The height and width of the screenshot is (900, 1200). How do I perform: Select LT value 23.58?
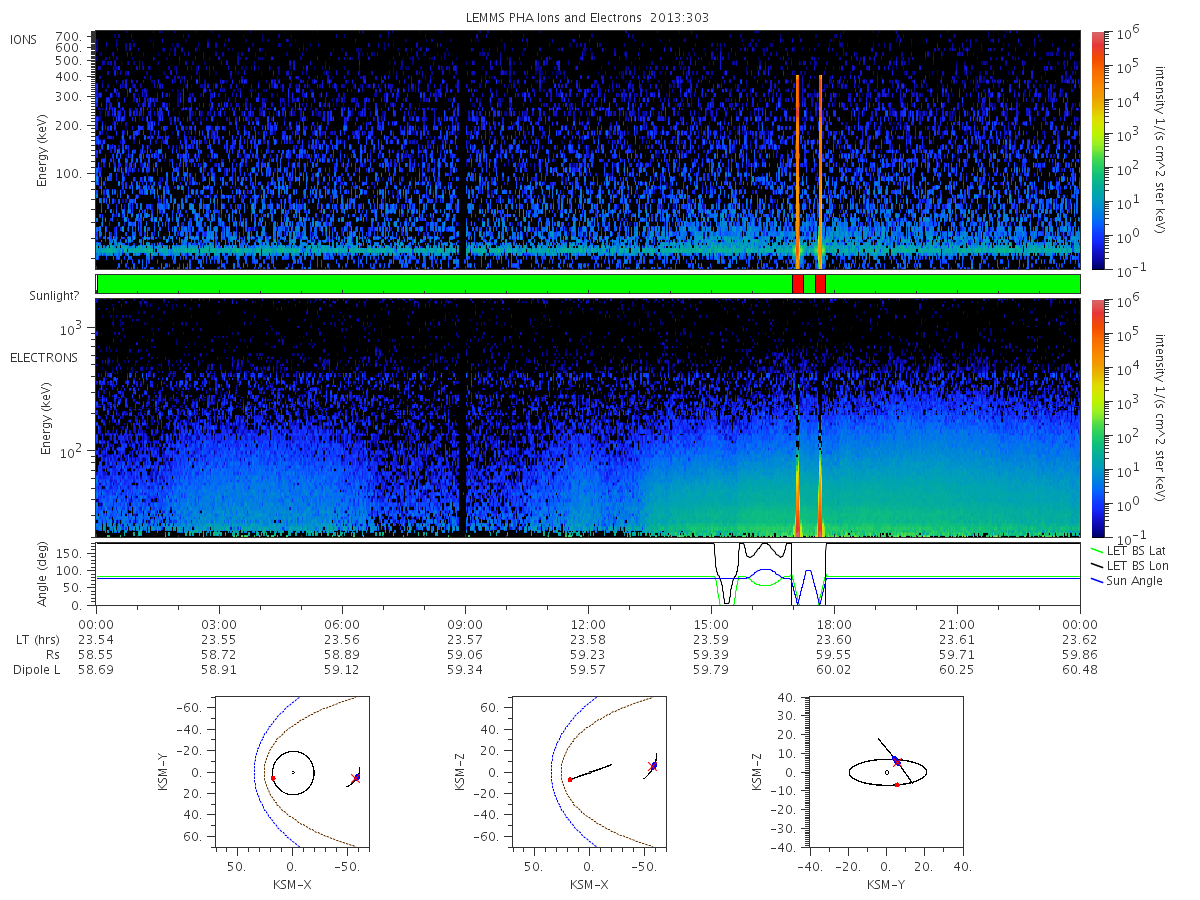(x=588, y=640)
